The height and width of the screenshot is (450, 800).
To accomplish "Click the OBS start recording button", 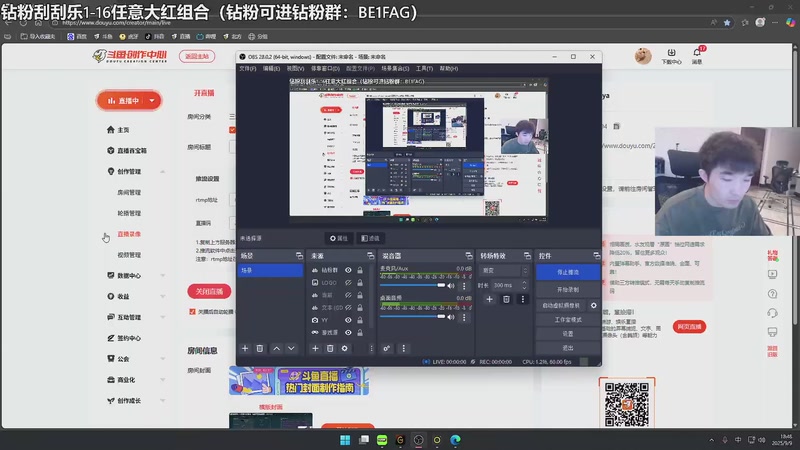I will pyautogui.click(x=568, y=289).
